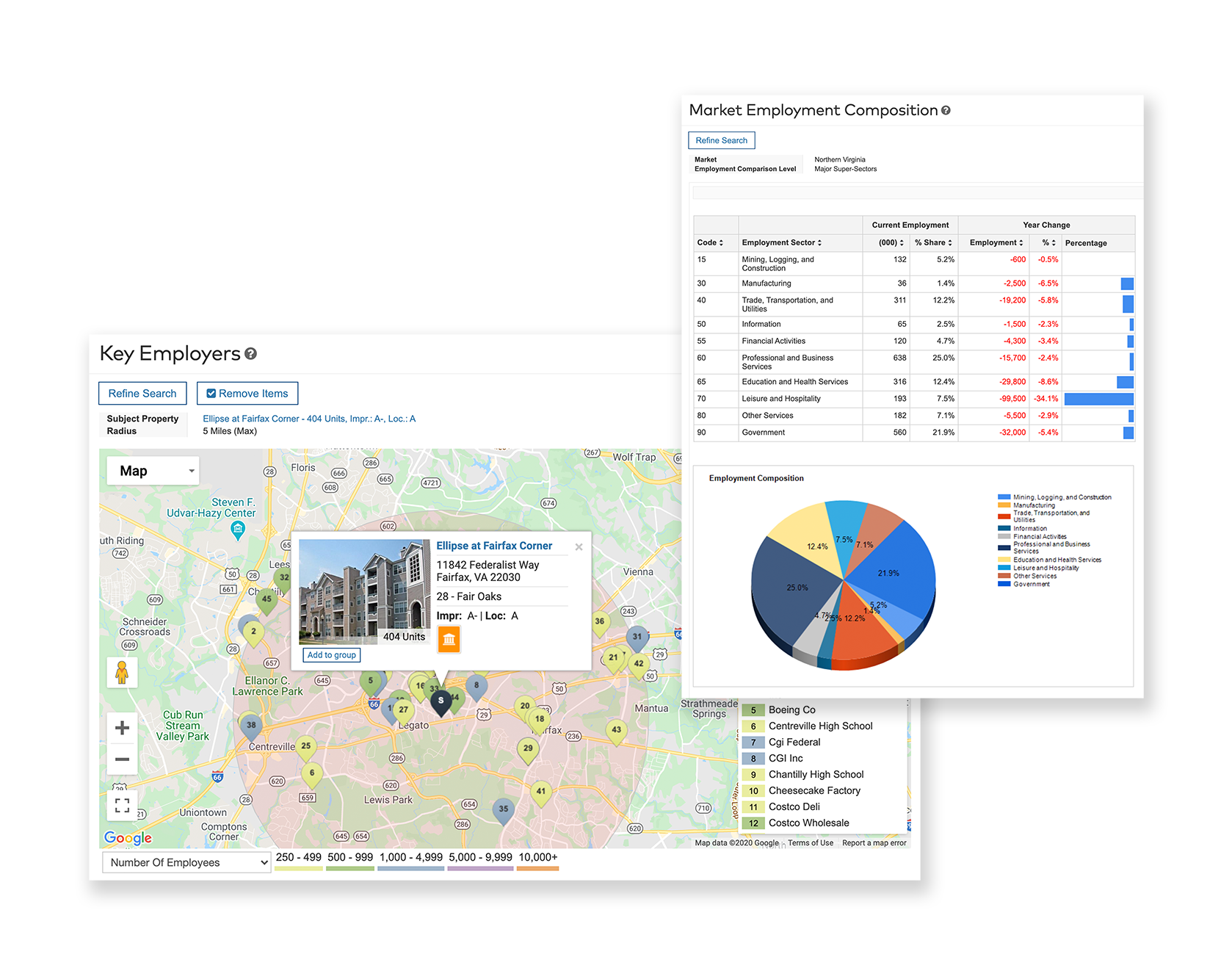Zoom in the map with plus button

click(x=123, y=728)
